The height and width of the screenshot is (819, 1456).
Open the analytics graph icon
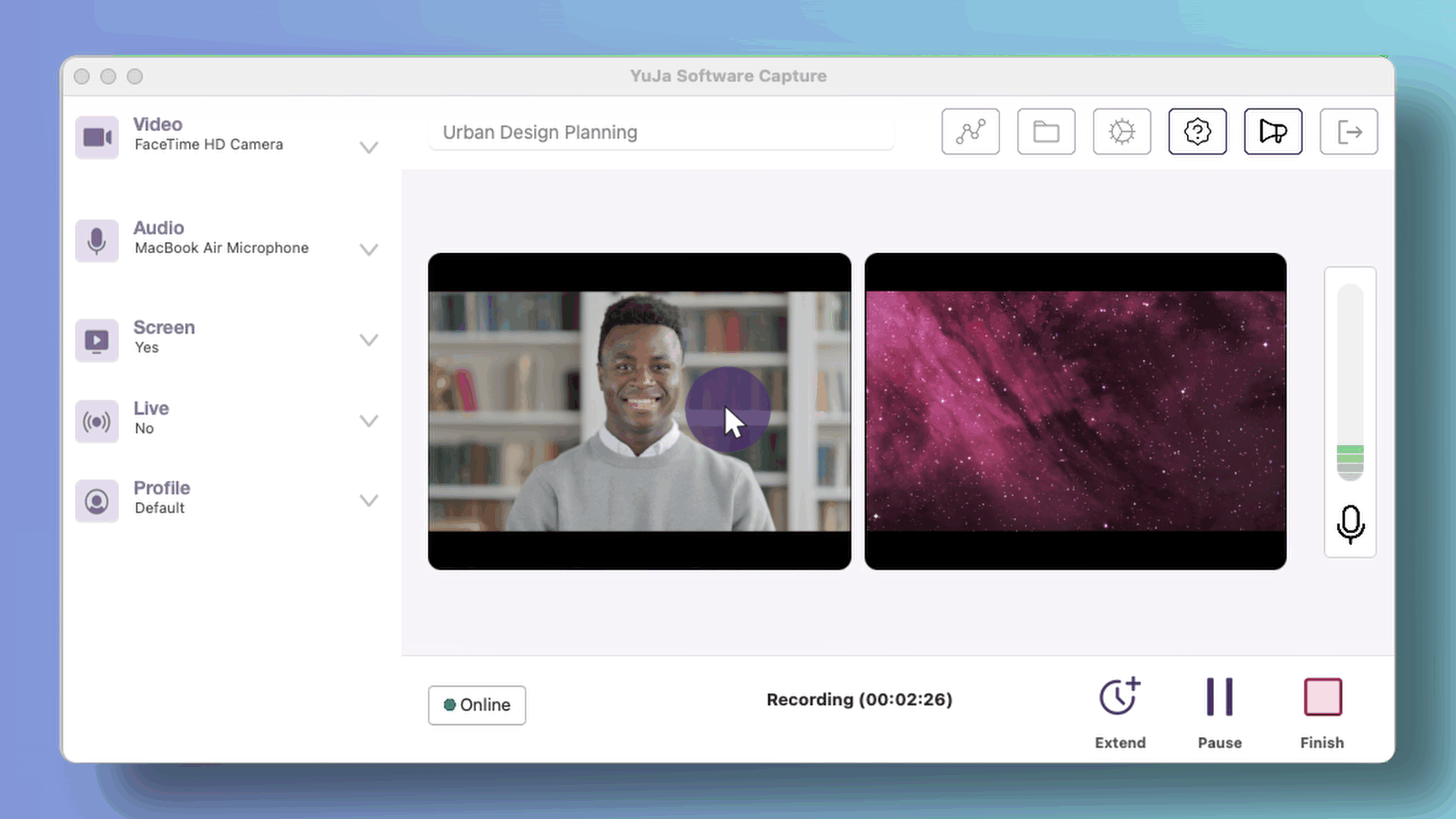click(970, 132)
